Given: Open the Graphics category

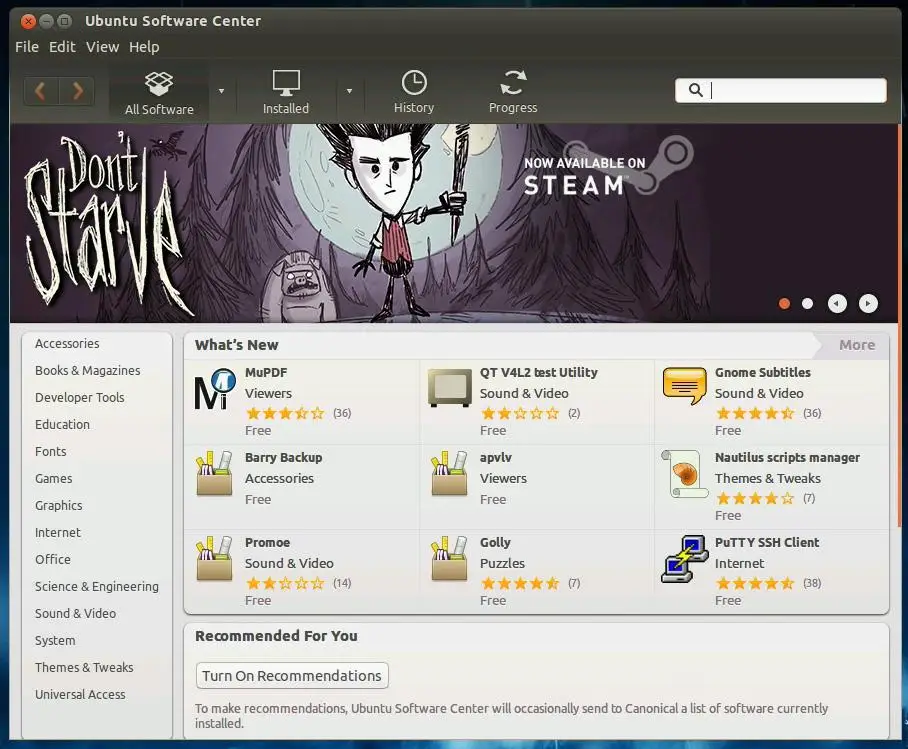Looking at the screenshot, I should pyautogui.click(x=58, y=506).
